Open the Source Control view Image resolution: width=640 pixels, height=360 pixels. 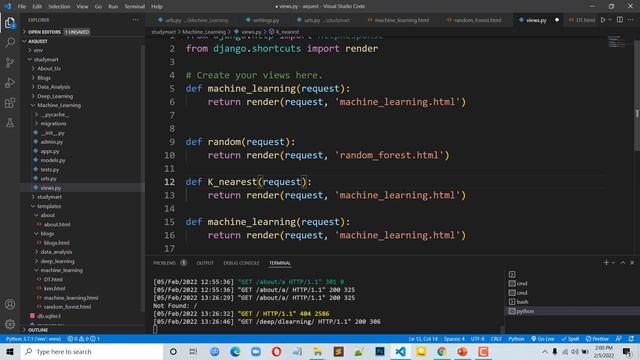click(10, 62)
